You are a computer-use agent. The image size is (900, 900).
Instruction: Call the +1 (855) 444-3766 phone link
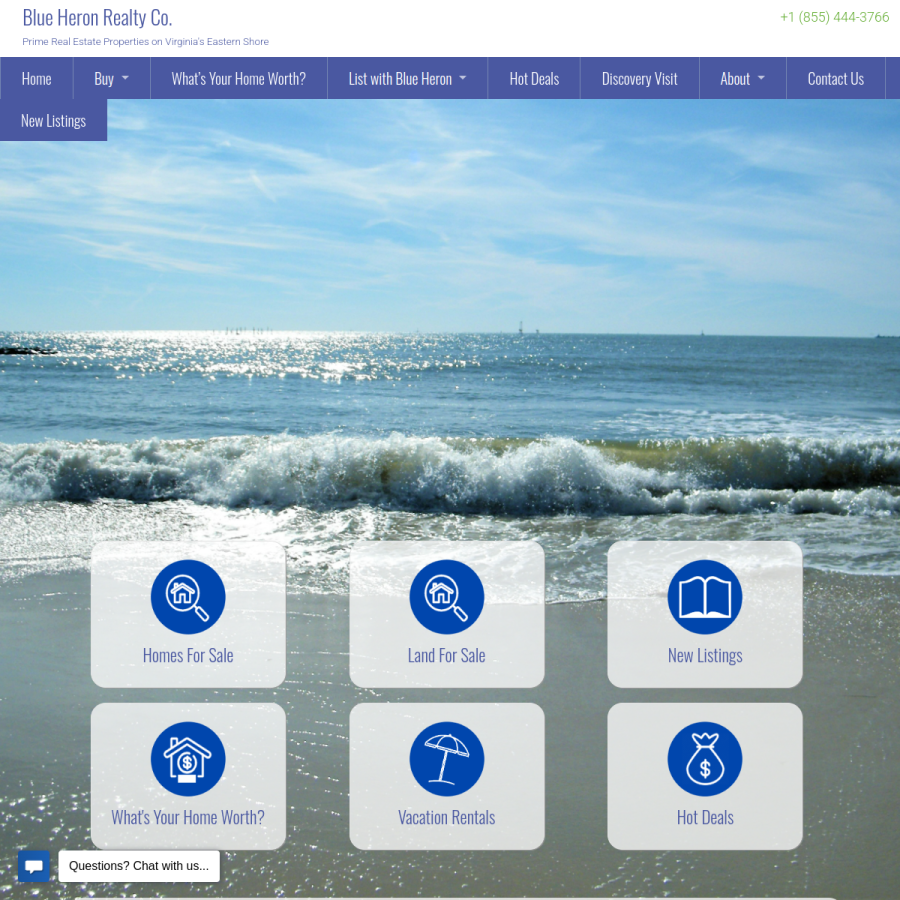(x=835, y=17)
